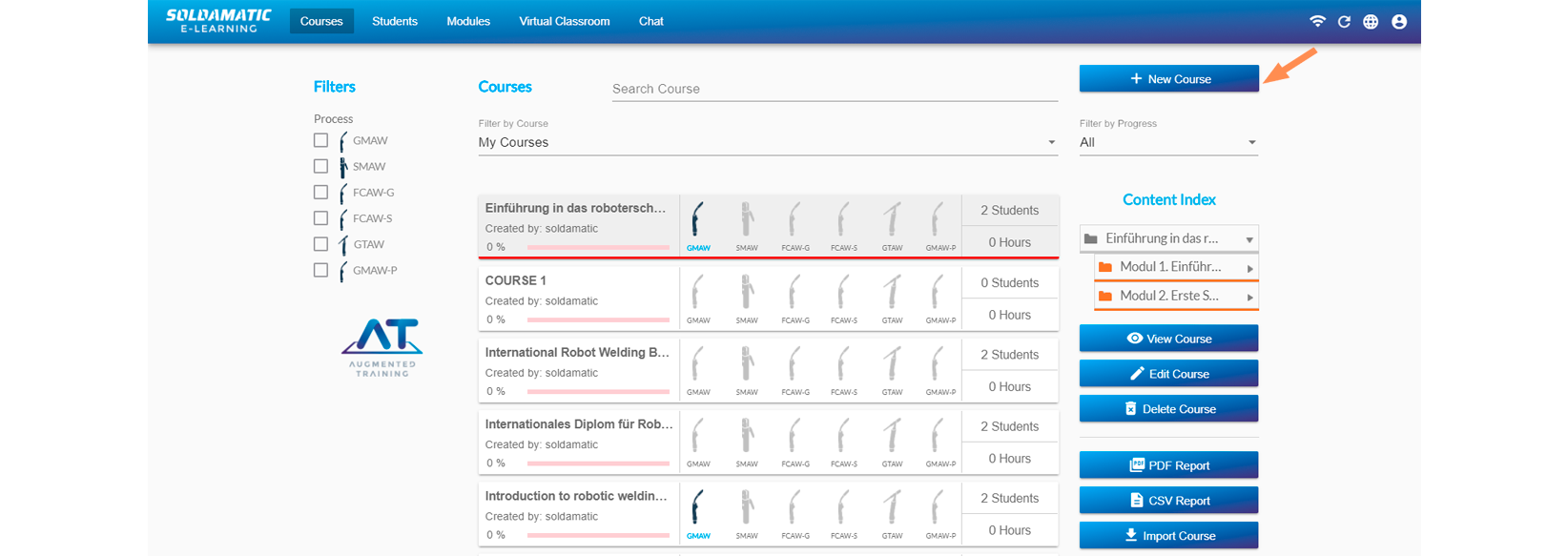Click the progress bar of COURSE 1
1568x556 pixels.
(598, 319)
